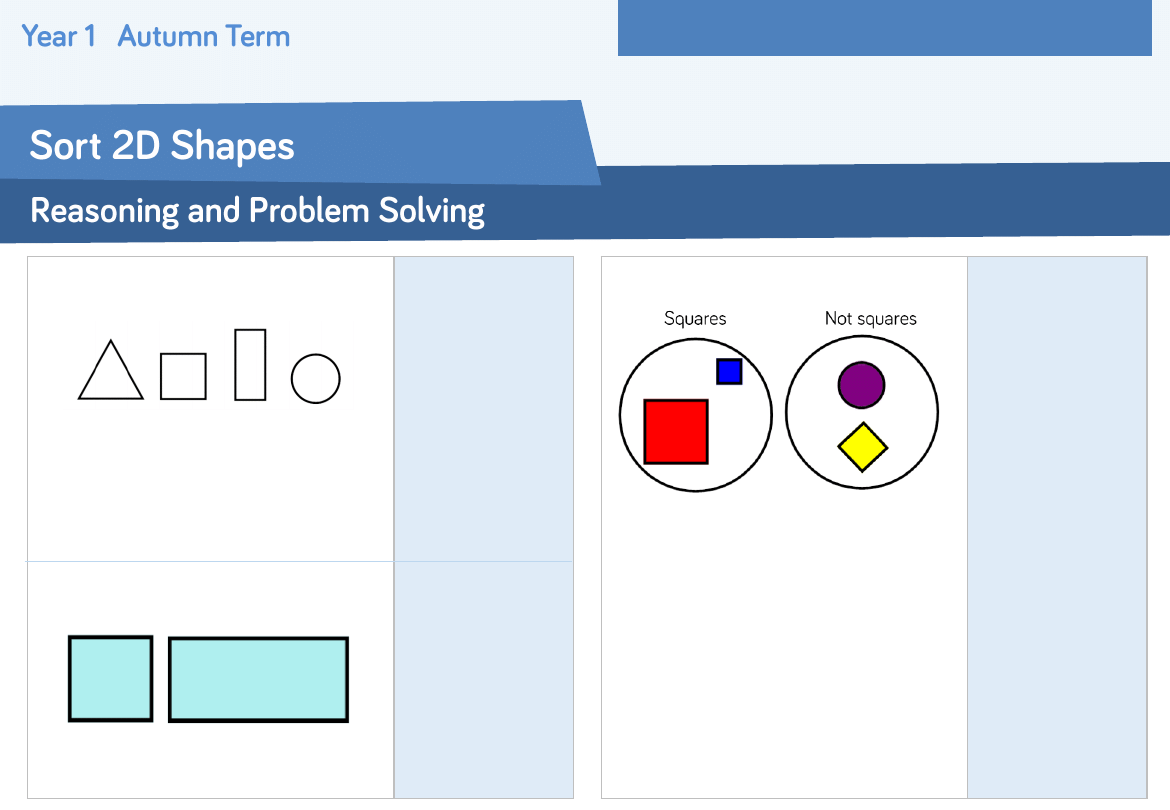Screen dimensions: 1170x810
Task: Select the large red square
Action: point(676,432)
